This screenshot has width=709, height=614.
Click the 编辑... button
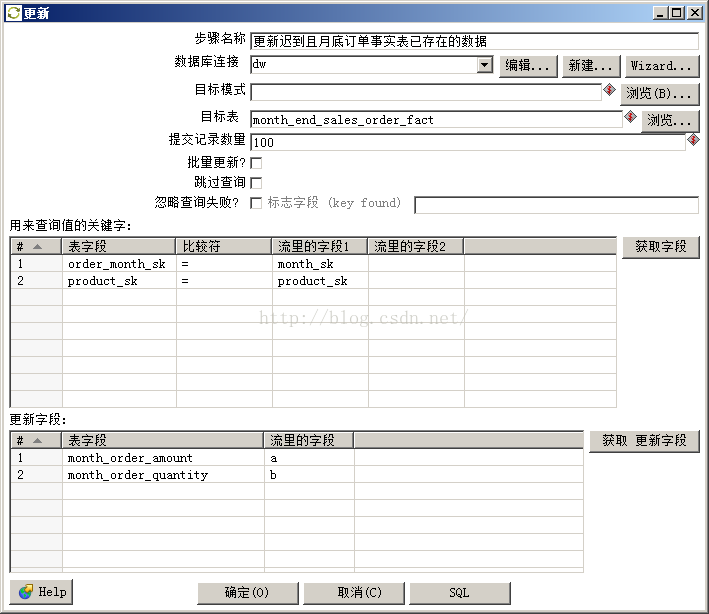point(528,66)
